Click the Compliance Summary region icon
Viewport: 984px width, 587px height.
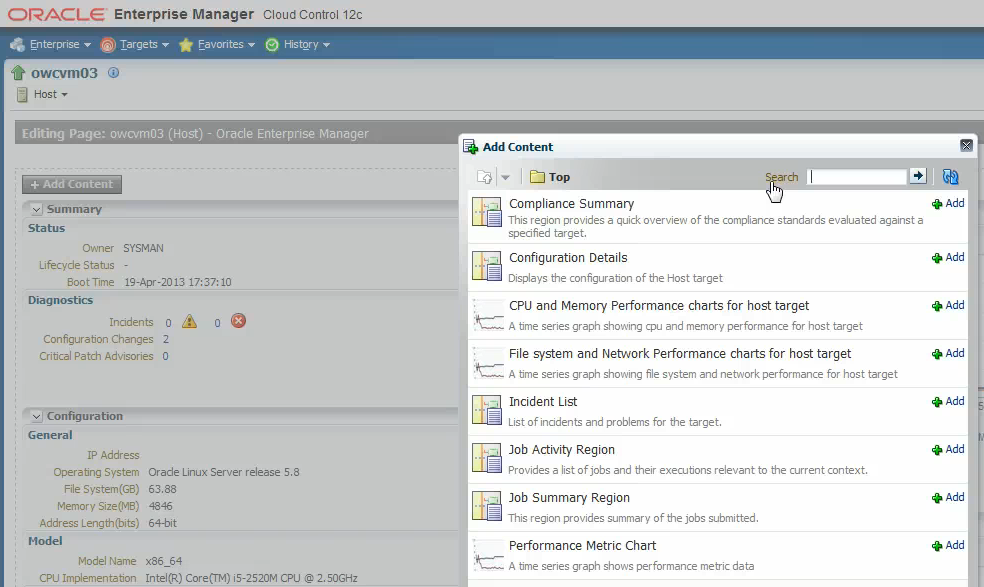(x=487, y=212)
